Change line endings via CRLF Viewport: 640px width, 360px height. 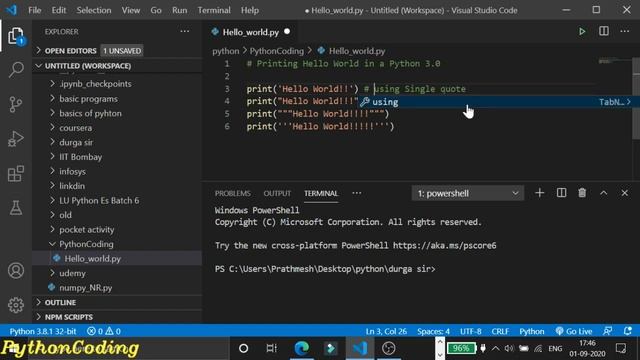500,331
